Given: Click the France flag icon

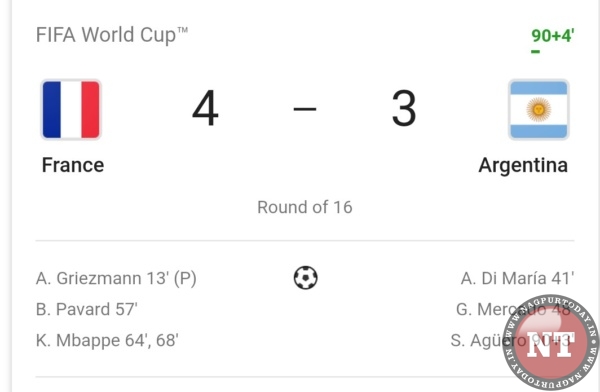Looking at the screenshot, I should point(71,109).
